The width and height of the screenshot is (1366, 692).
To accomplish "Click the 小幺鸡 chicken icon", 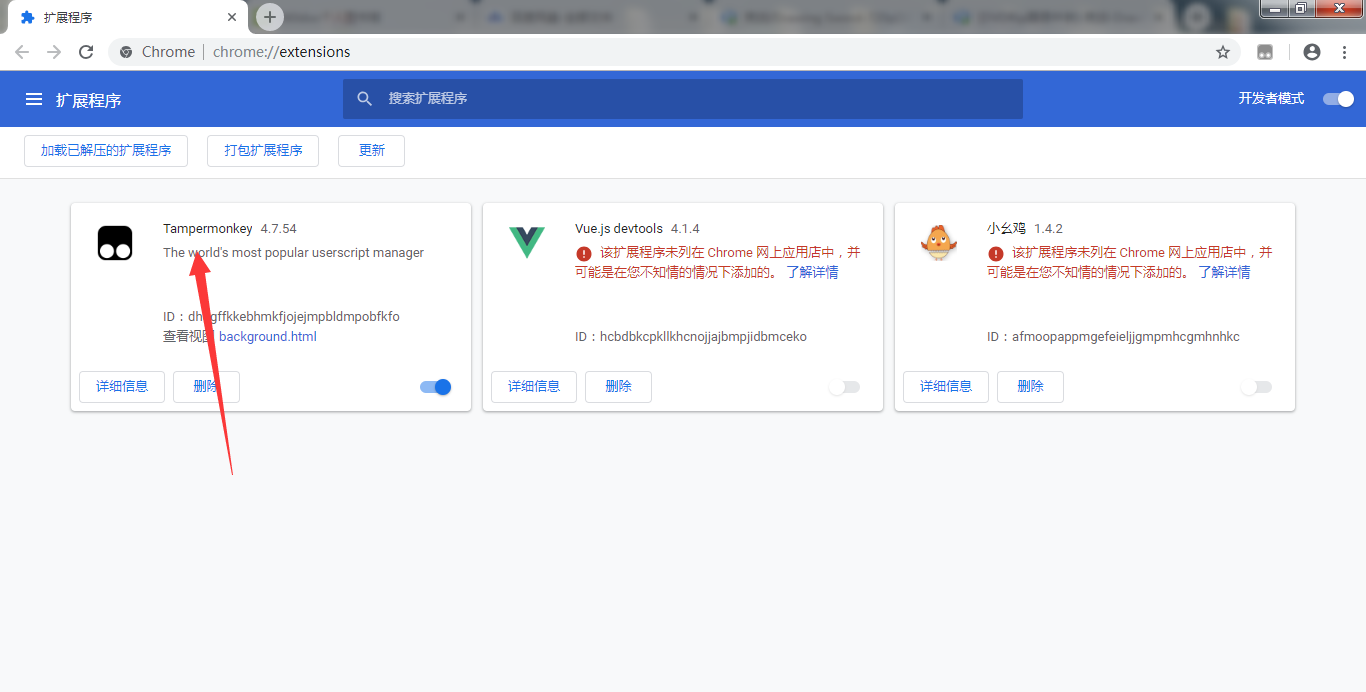I will 939,242.
